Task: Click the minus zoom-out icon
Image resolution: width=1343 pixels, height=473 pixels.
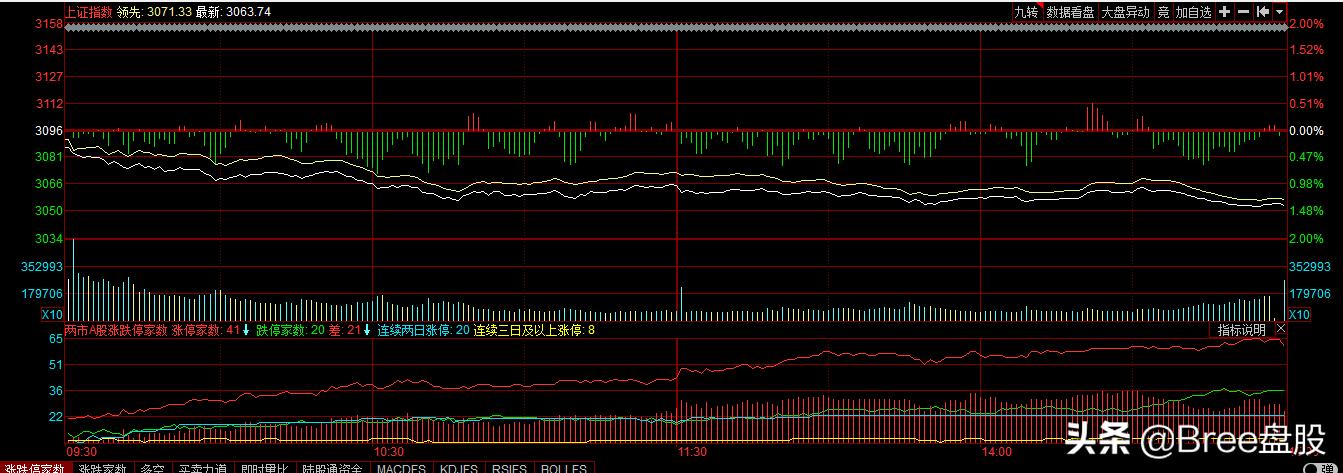Action: (x=1243, y=12)
